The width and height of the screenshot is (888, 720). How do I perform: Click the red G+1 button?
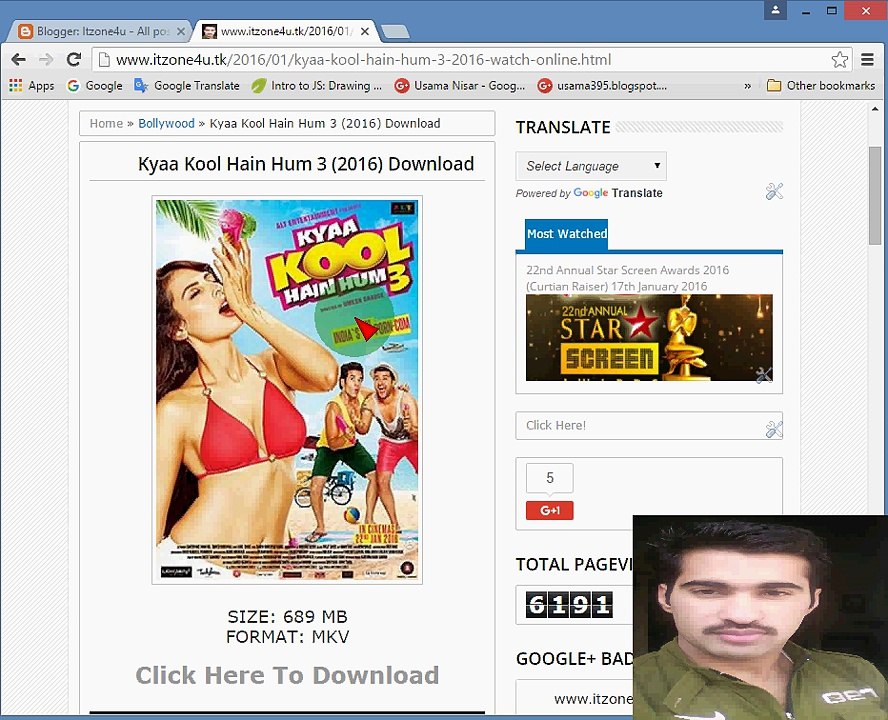pyautogui.click(x=549, y=510)
